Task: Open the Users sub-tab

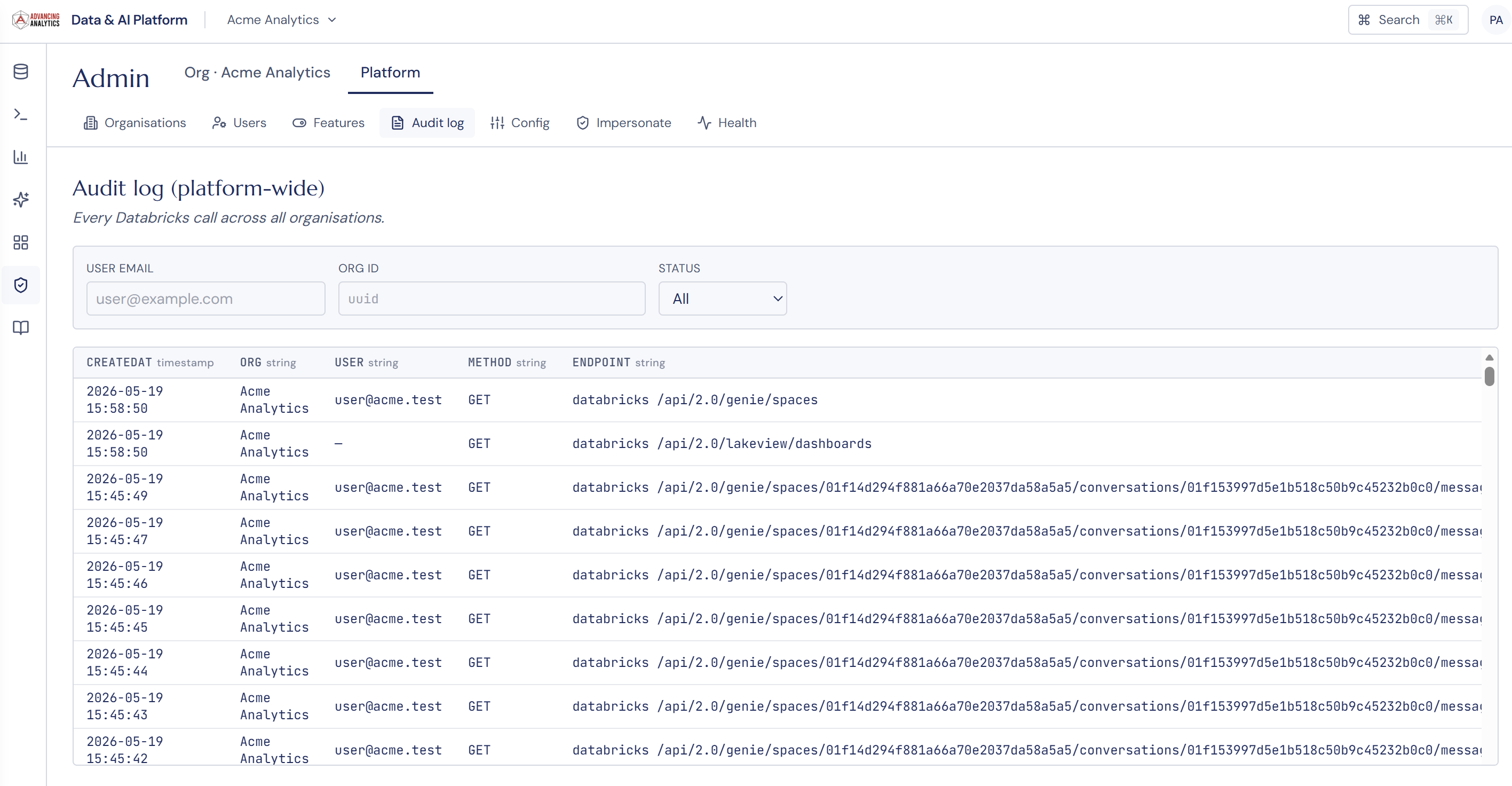Action: click(239, 123)
